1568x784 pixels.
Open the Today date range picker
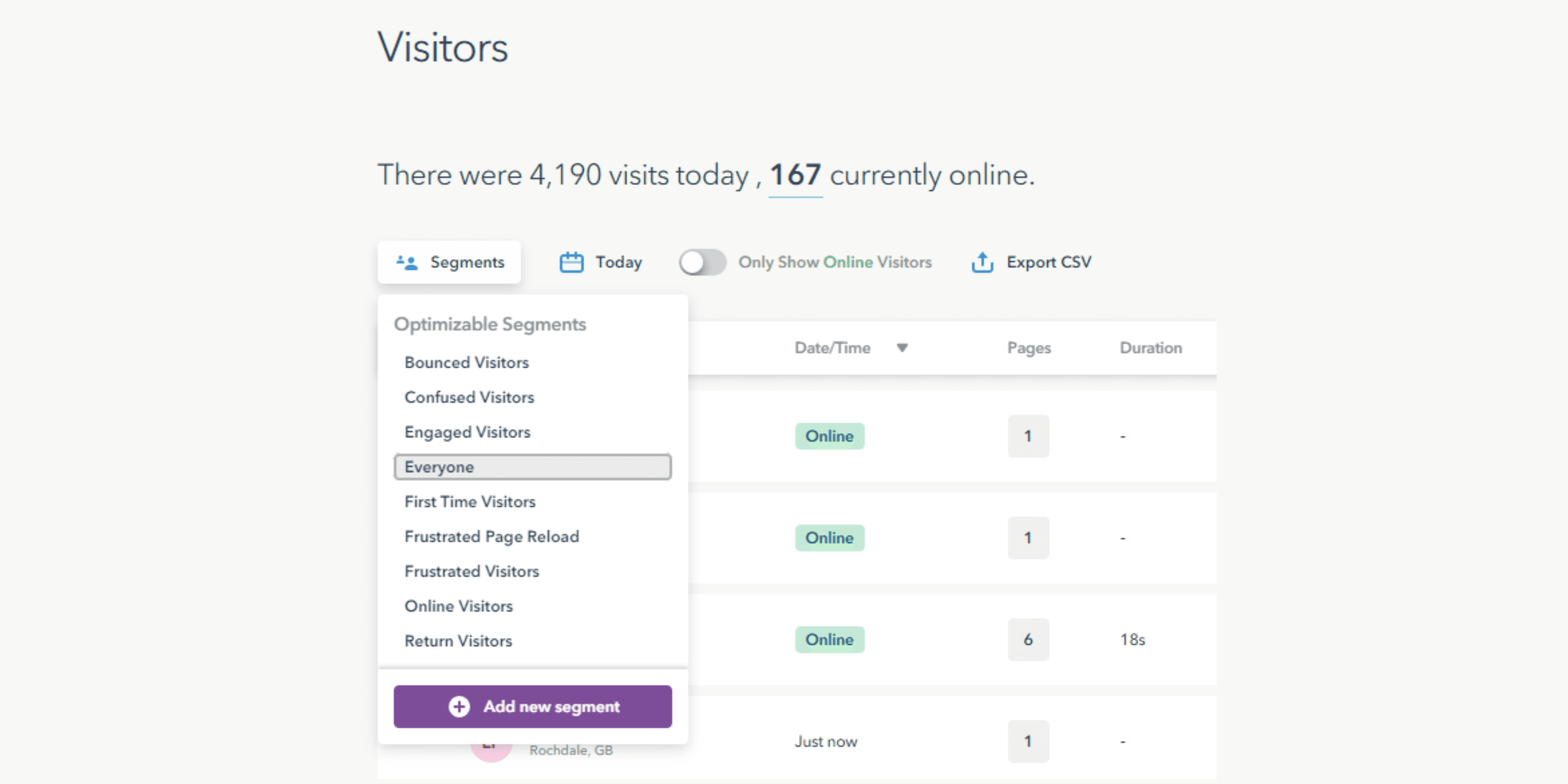[x=601, y=262]
